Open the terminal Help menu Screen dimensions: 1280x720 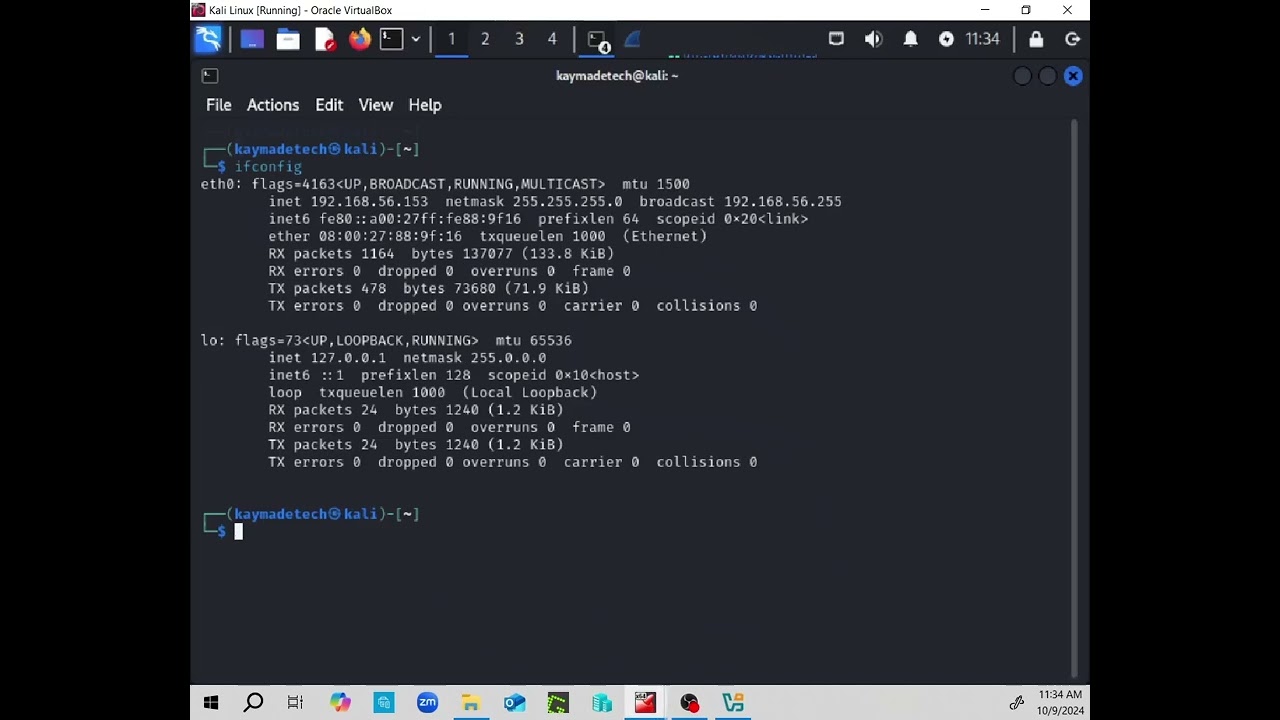tap(425, 105)
